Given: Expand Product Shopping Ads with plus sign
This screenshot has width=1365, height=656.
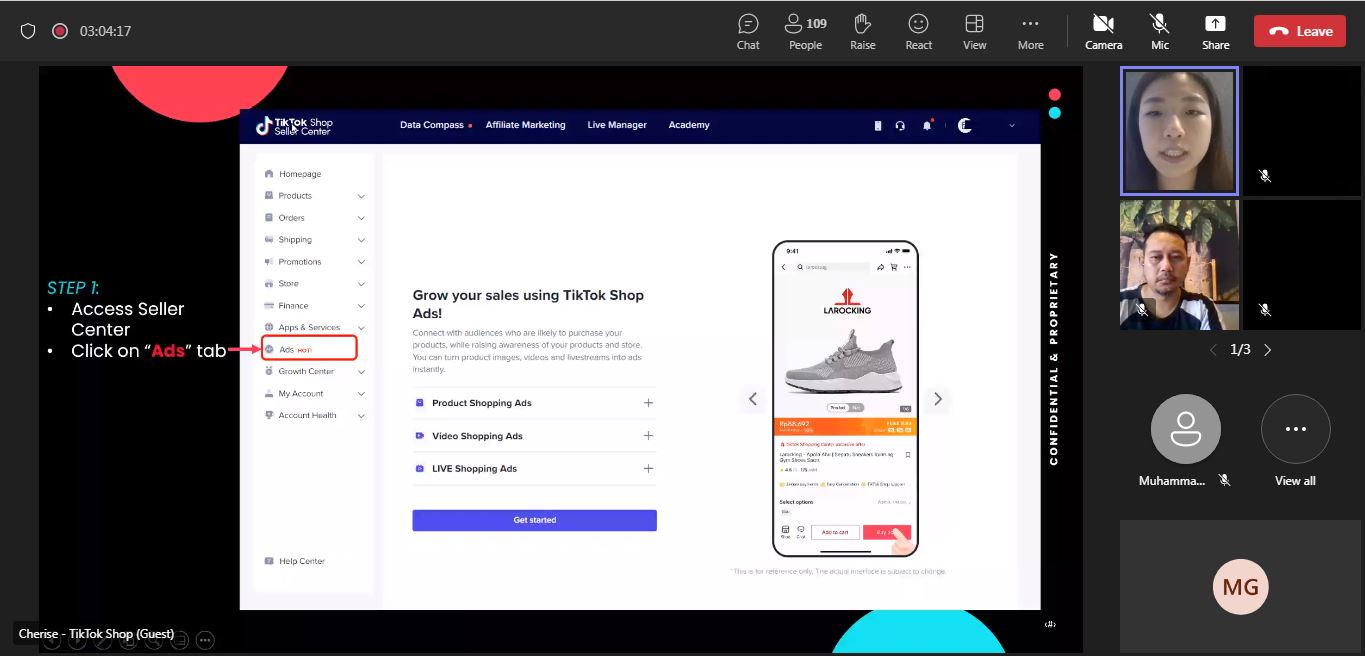Looking at the screenshot, I should click(x=648, y=403).
